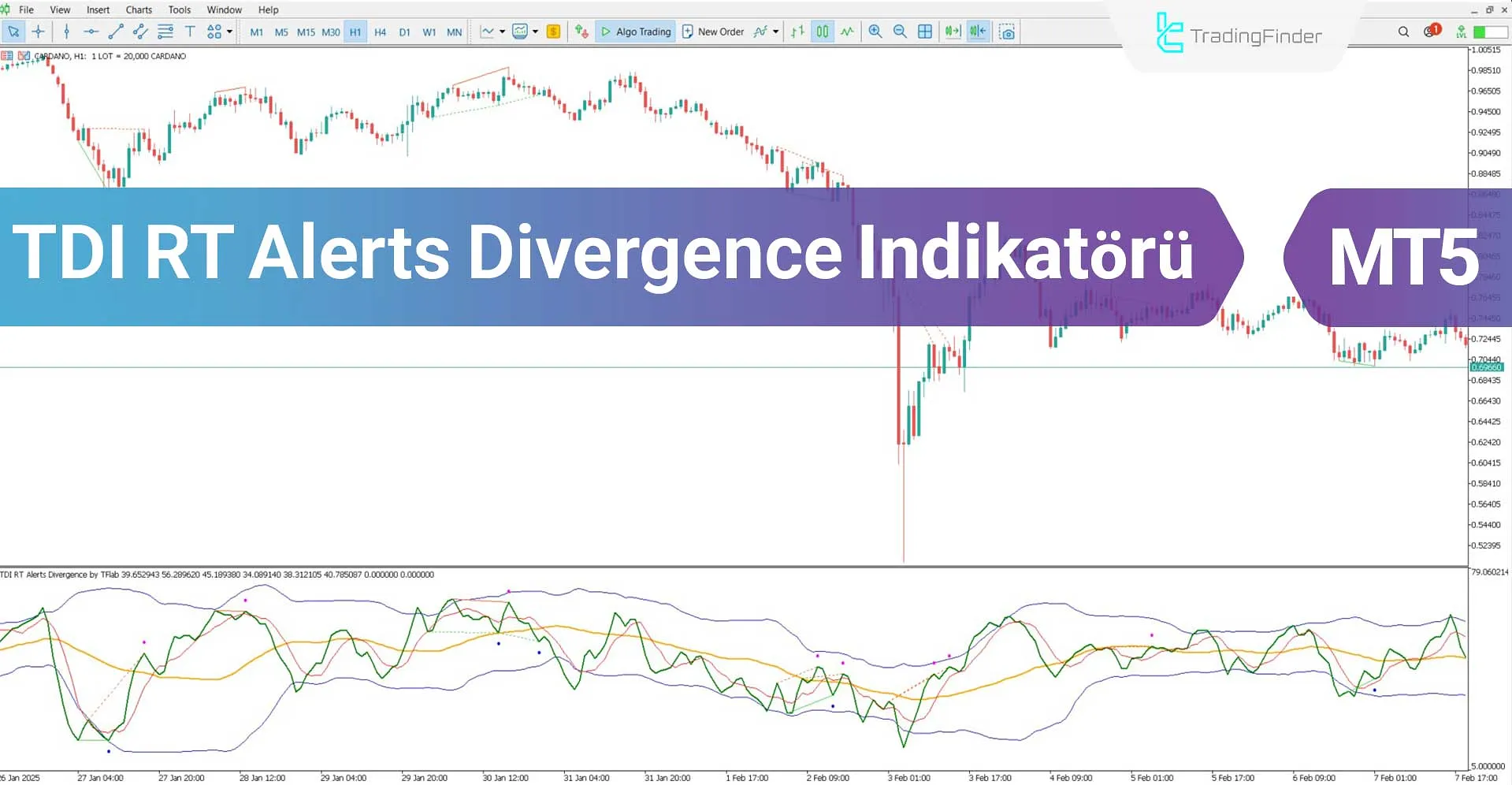Select the M15 timeframe

306,32
